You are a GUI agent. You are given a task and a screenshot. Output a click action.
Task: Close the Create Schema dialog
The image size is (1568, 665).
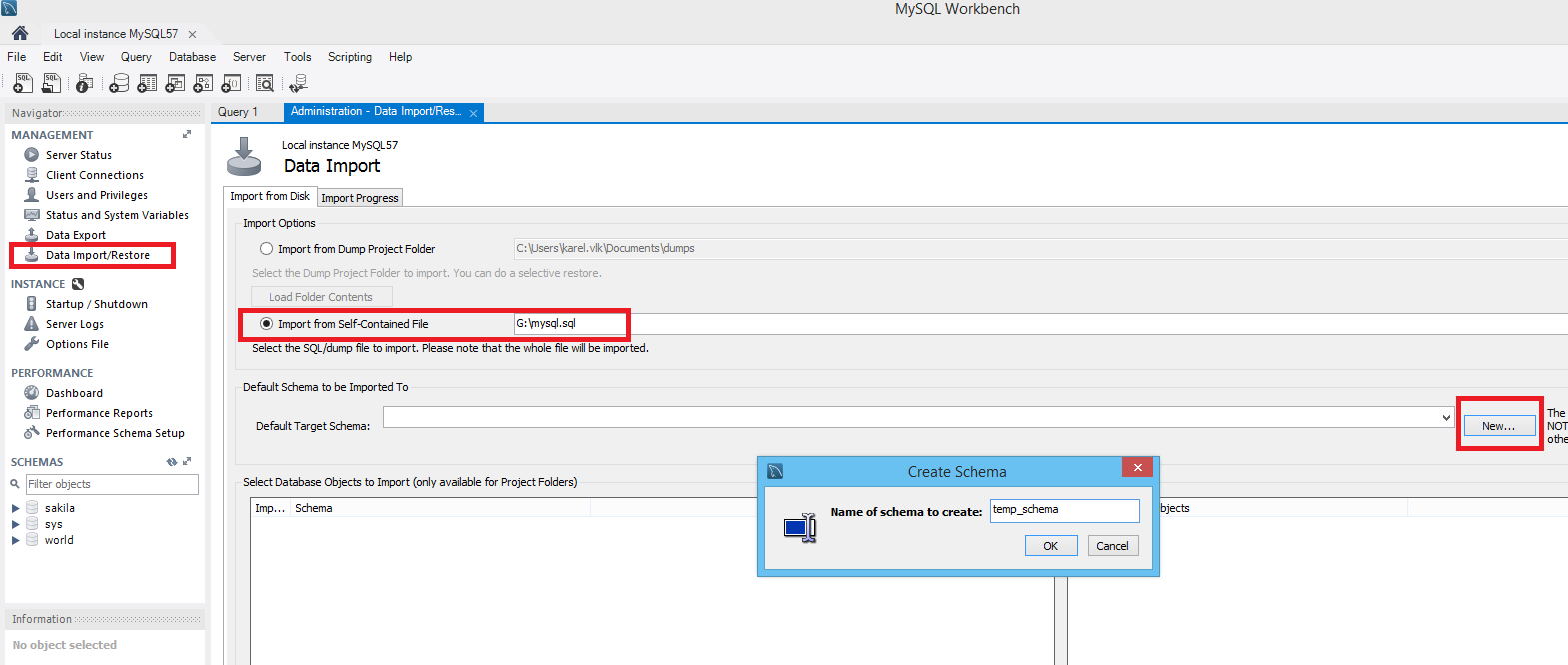[1137, 467]
